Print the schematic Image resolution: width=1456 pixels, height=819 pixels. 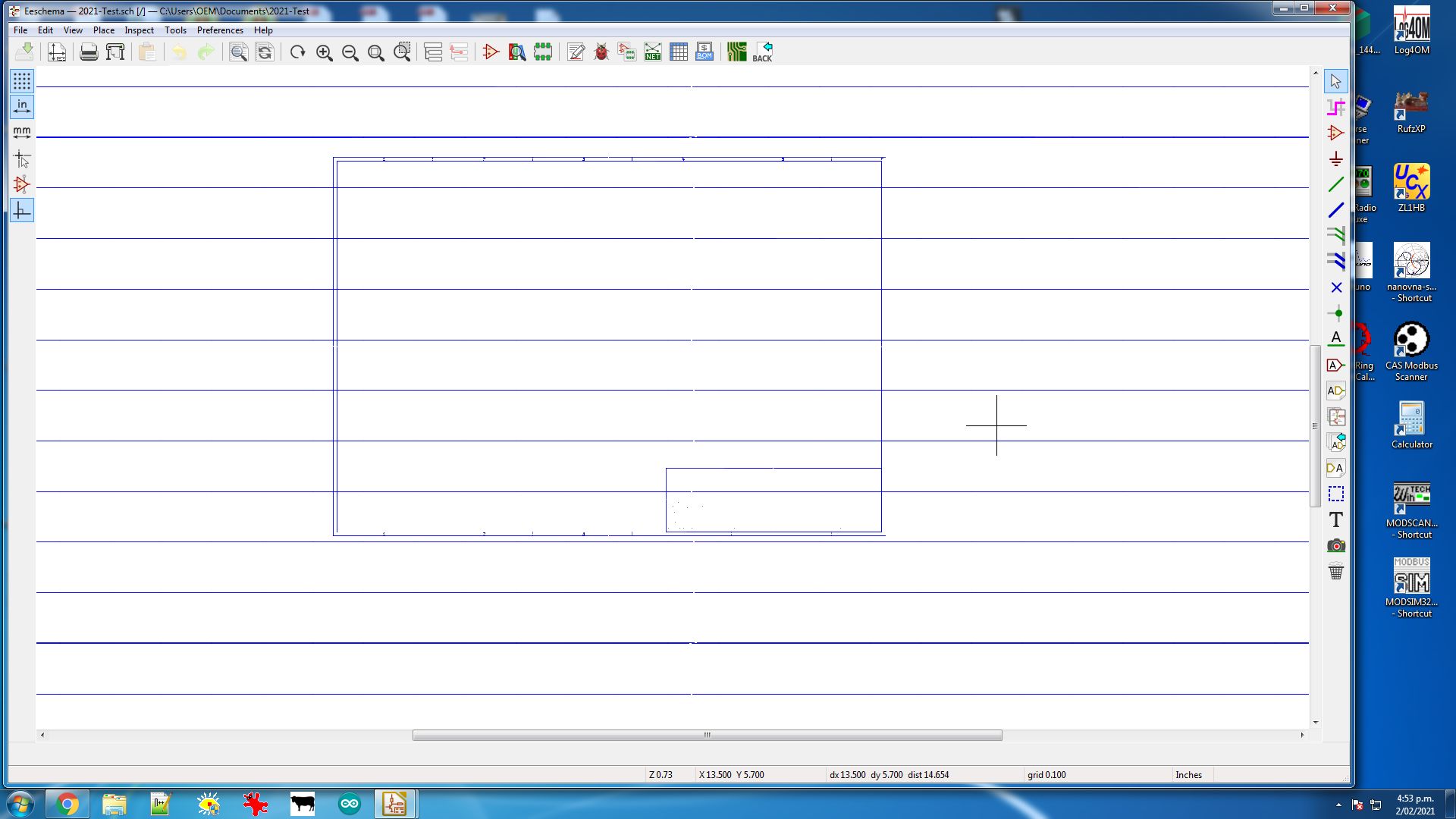(x=89, y=52)
